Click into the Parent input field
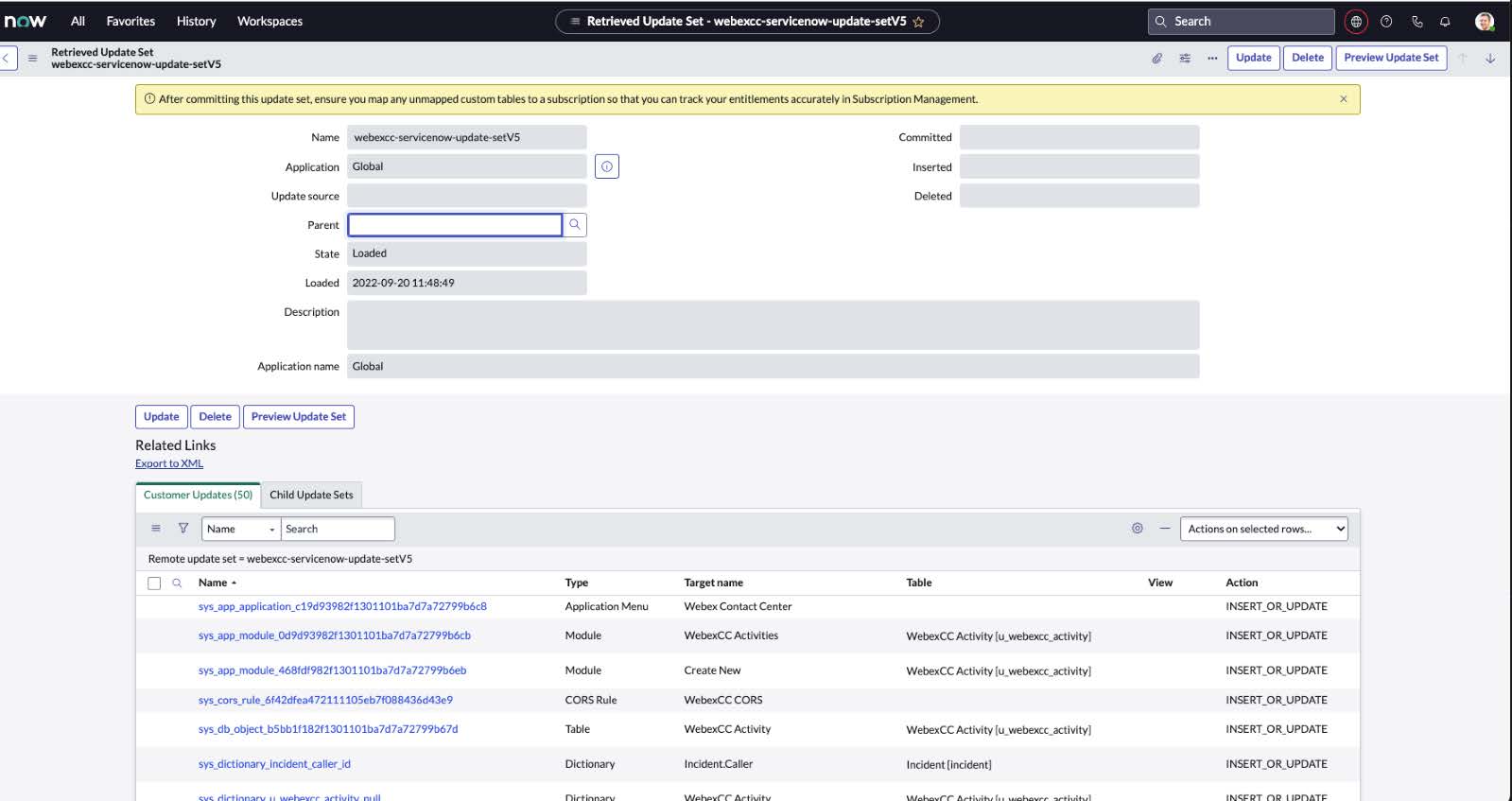 pos(455,225)
